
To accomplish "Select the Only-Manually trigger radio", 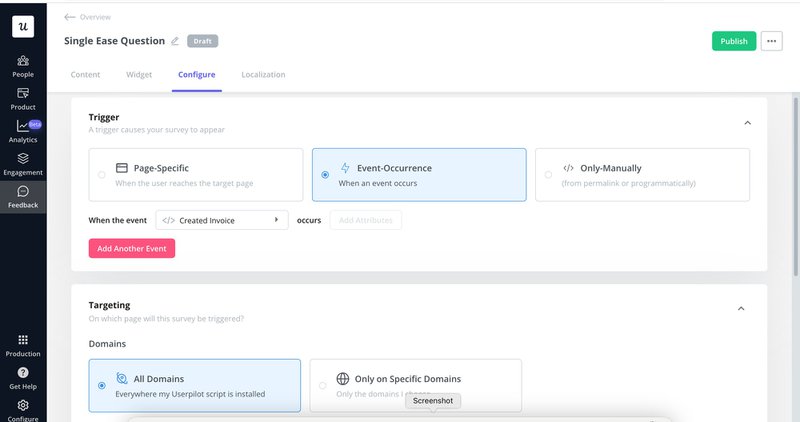I will click(548, 175).
